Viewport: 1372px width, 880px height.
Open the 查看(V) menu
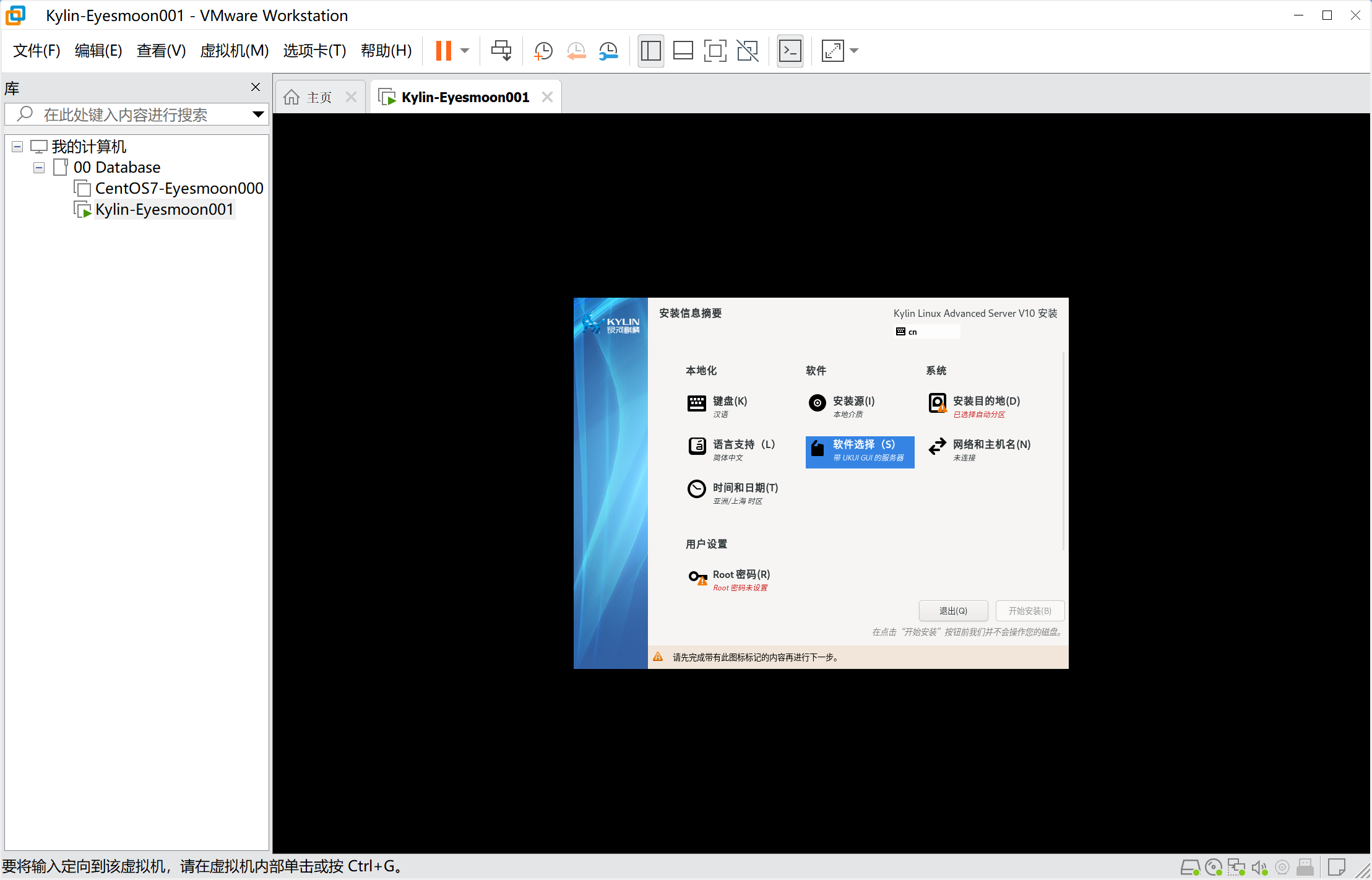[x=161, y=51]
